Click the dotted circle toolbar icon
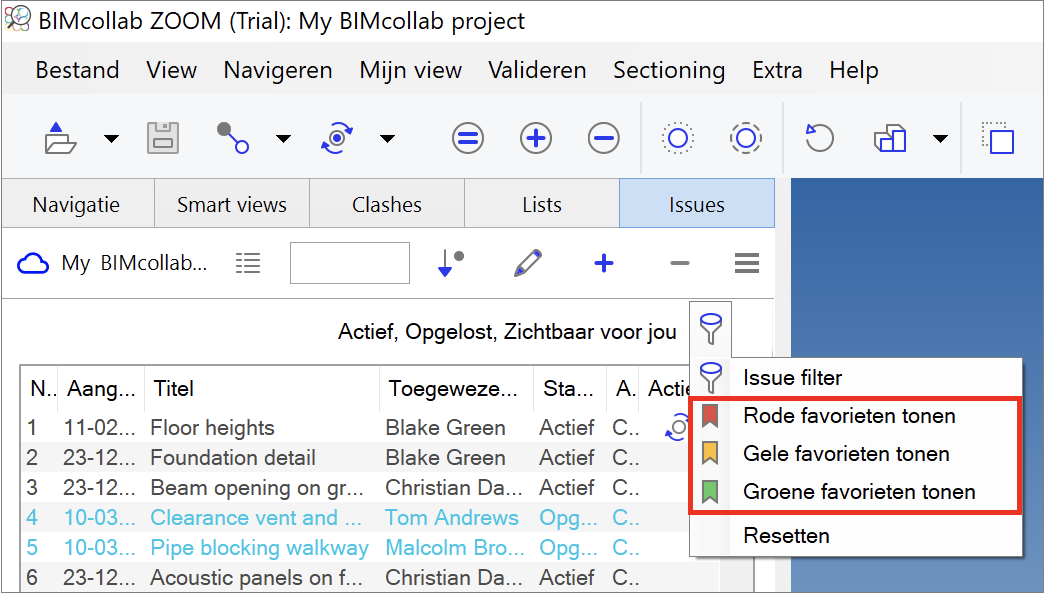 tap(678, 139)
